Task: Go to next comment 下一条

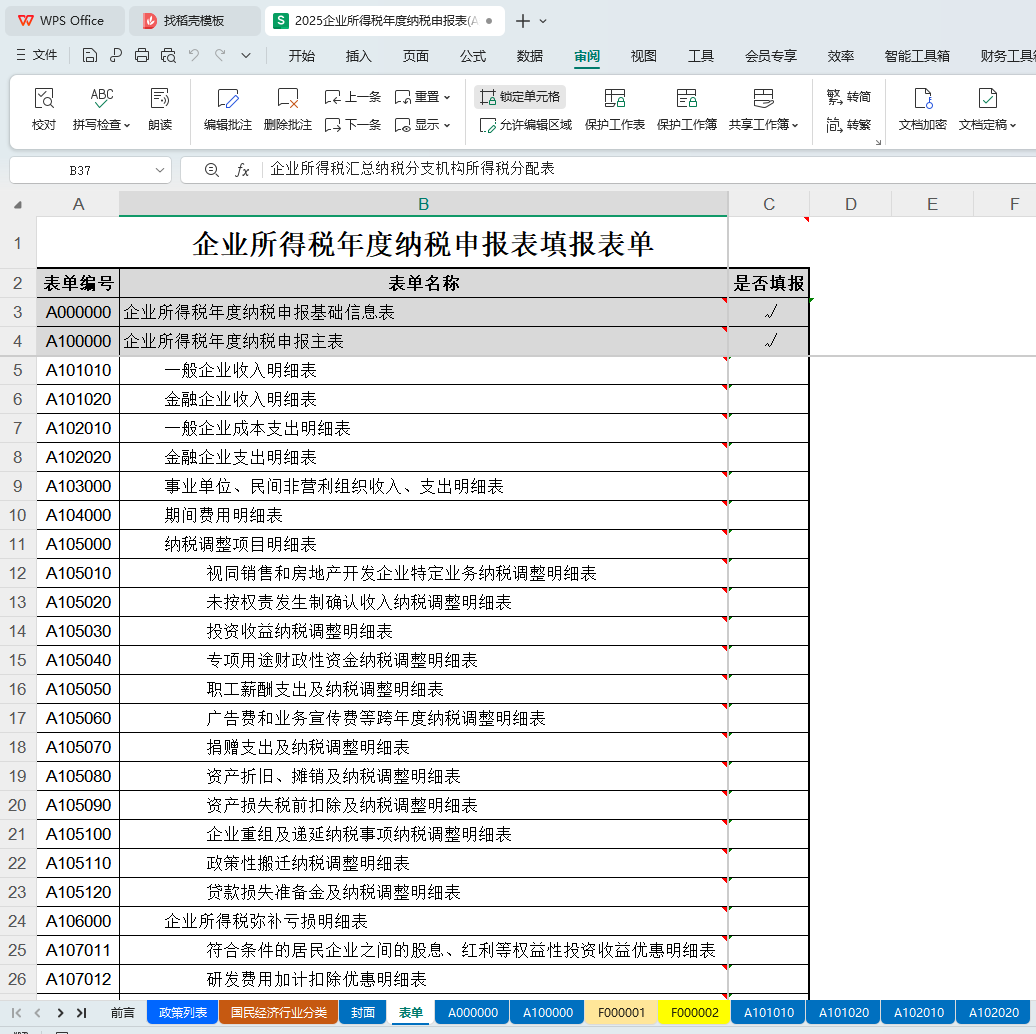Action: tap(353, 125)
